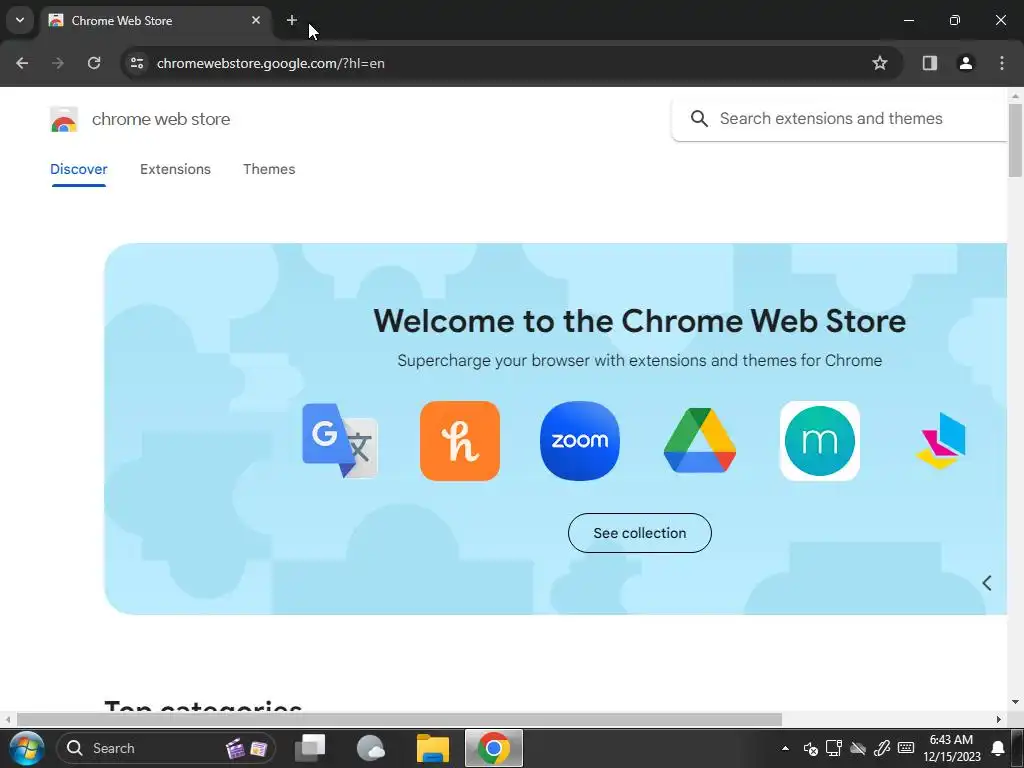Open the Google Drive extension icon
Screen dimensions: 1024x768
[699, 441]
